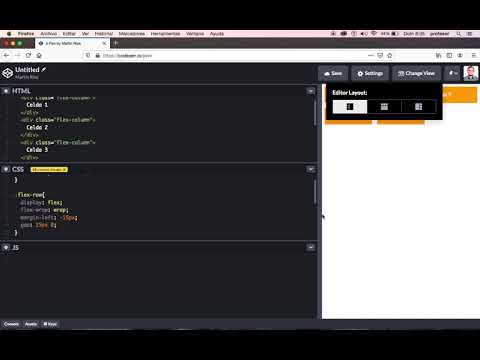Image resolution: width=480 pixels, height=360 pixels.
Task: Click the CodePen logo icon
Action: point(7,73)
